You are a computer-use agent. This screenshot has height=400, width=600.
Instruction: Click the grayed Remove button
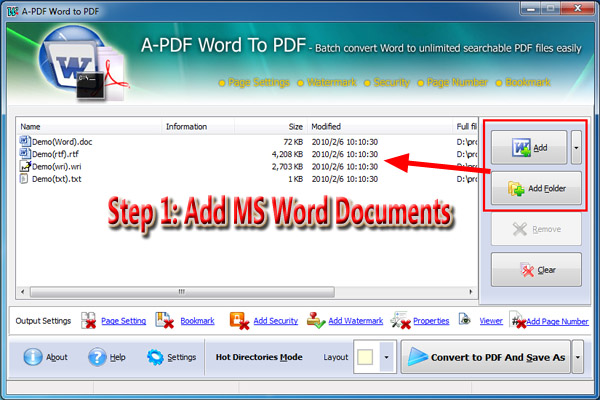click(536, 229)
